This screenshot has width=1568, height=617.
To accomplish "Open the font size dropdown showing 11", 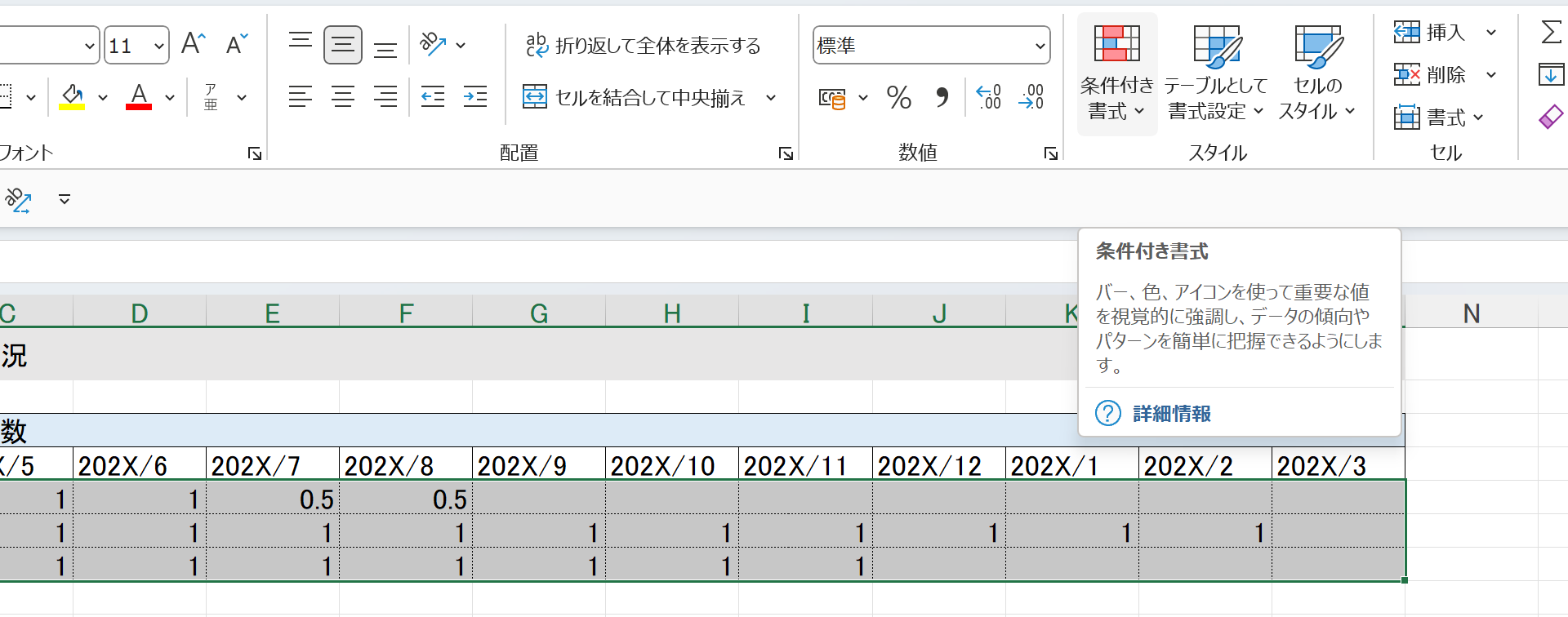I will coord(159,46).
